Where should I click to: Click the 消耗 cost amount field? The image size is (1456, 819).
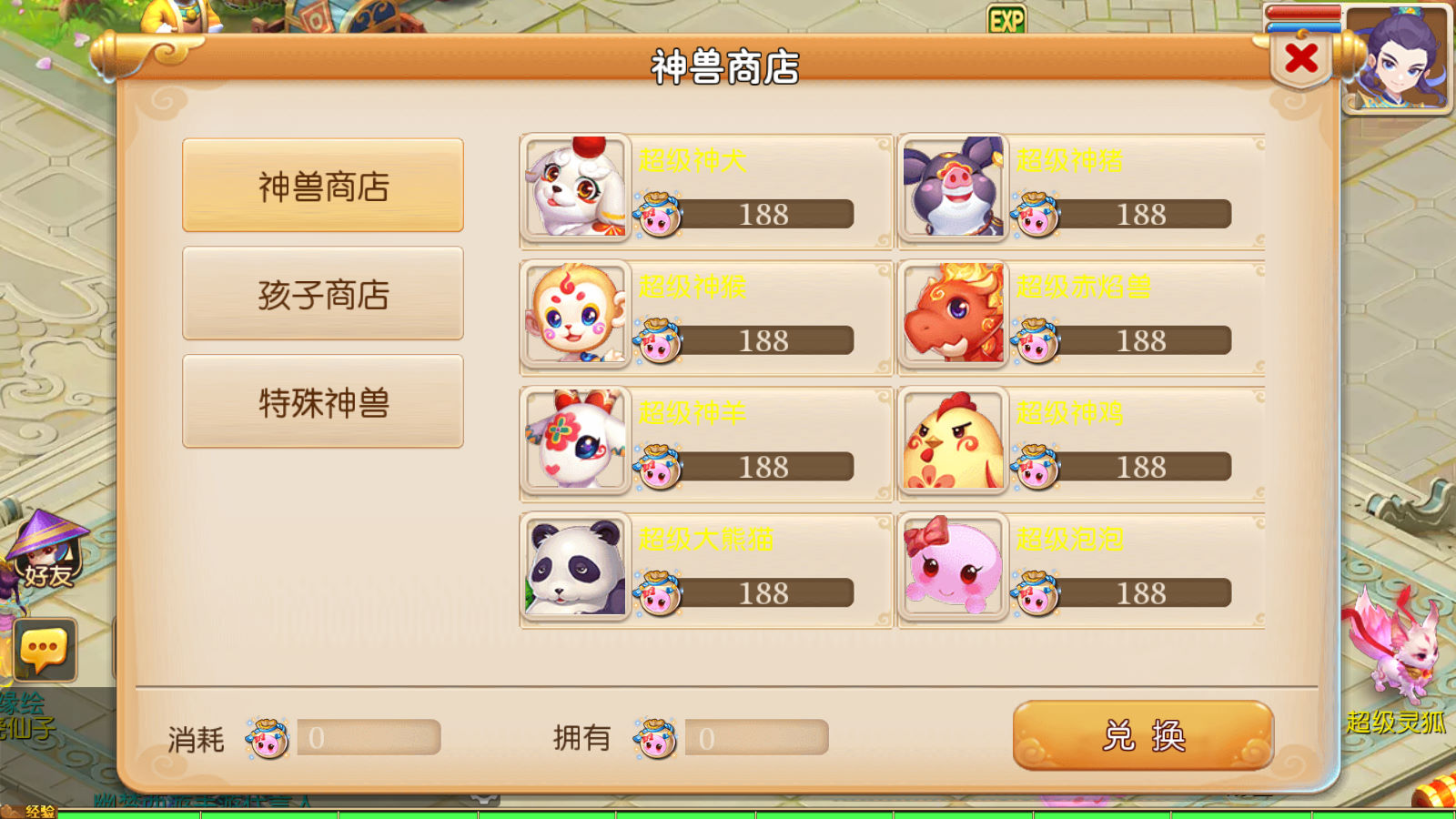click(x=369, y=737)
